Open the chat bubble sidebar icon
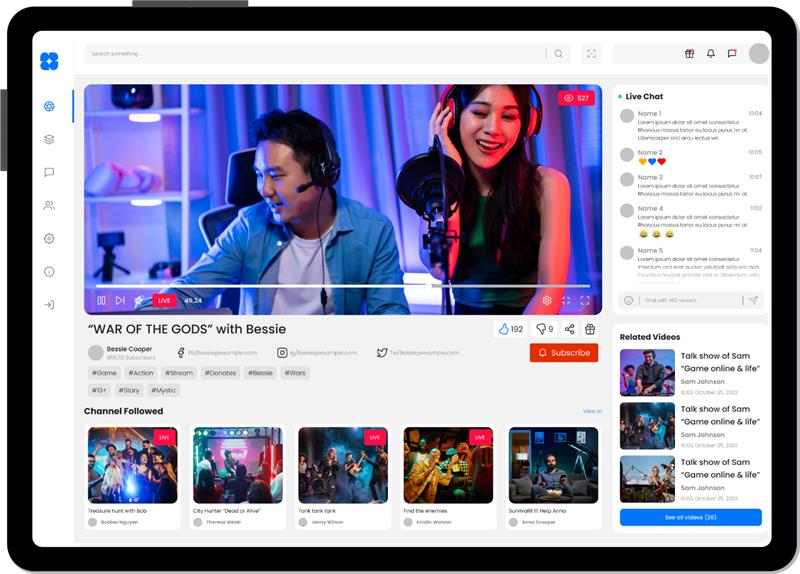 [49, 172]
